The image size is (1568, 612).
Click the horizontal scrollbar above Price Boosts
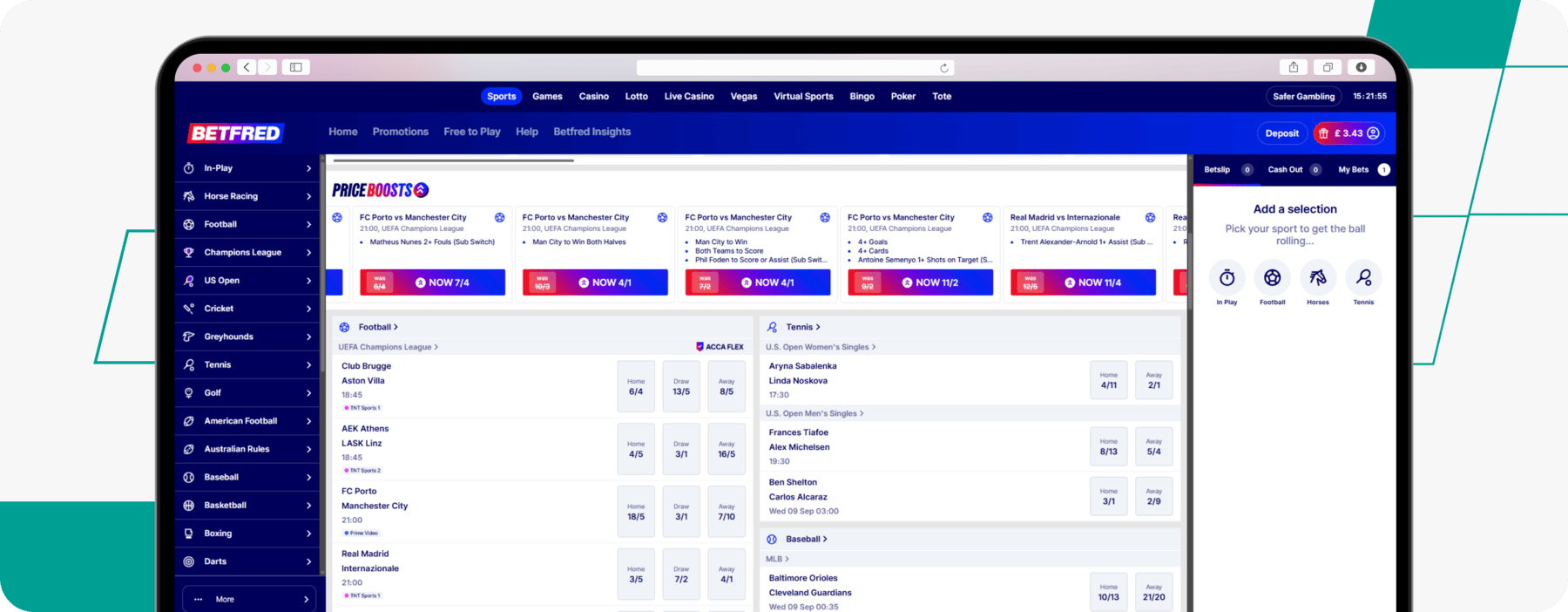(453, 160)
